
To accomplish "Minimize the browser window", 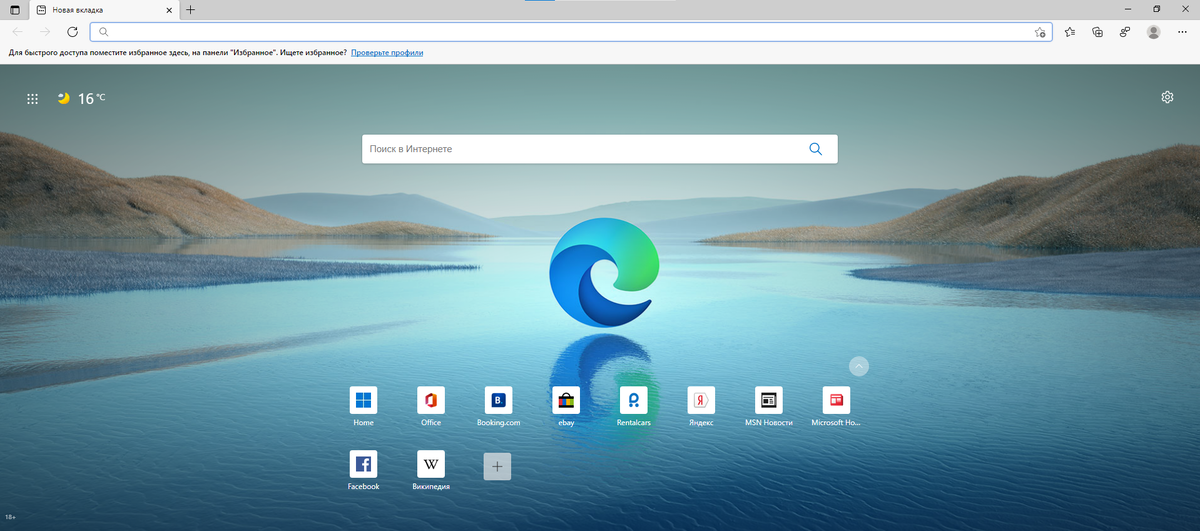I will click(1128, 8).
